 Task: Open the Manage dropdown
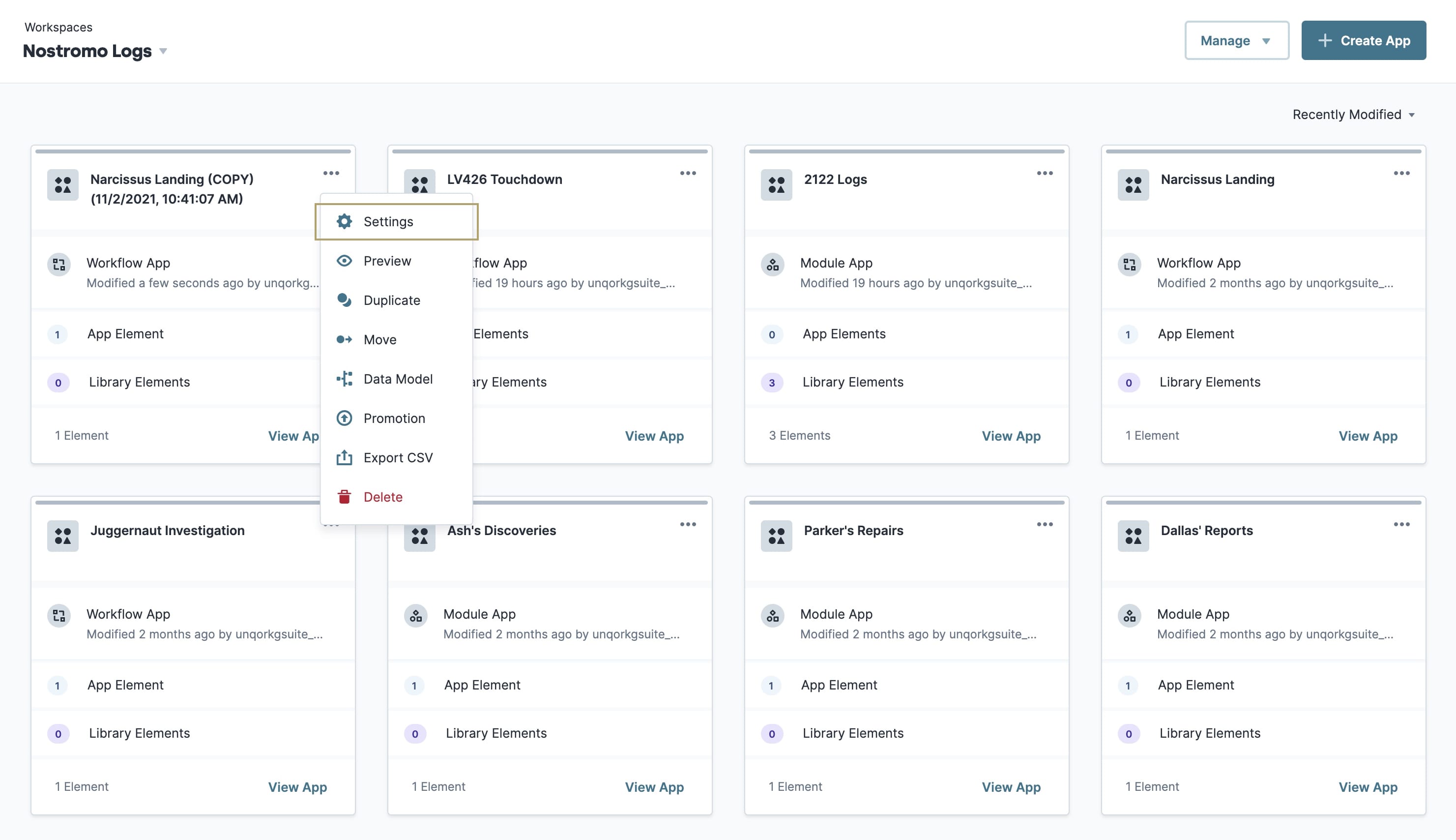[x=1236, y=40]
